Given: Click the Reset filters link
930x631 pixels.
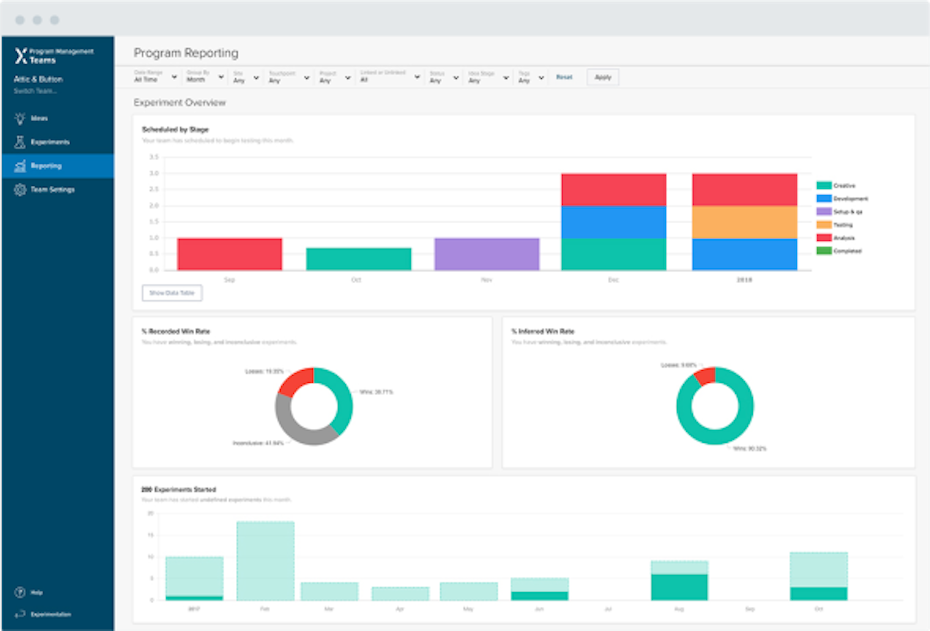Looking at the screenshot, I should pos(564,77).
